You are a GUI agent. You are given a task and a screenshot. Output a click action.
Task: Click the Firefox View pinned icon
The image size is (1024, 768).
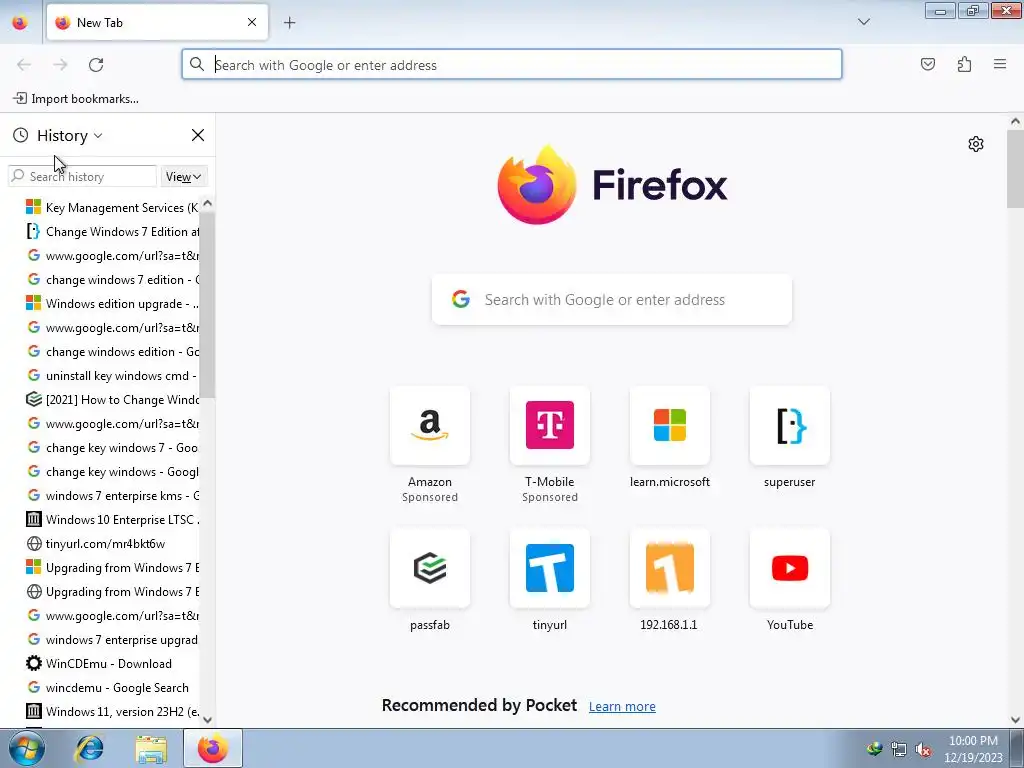point(20,23)
